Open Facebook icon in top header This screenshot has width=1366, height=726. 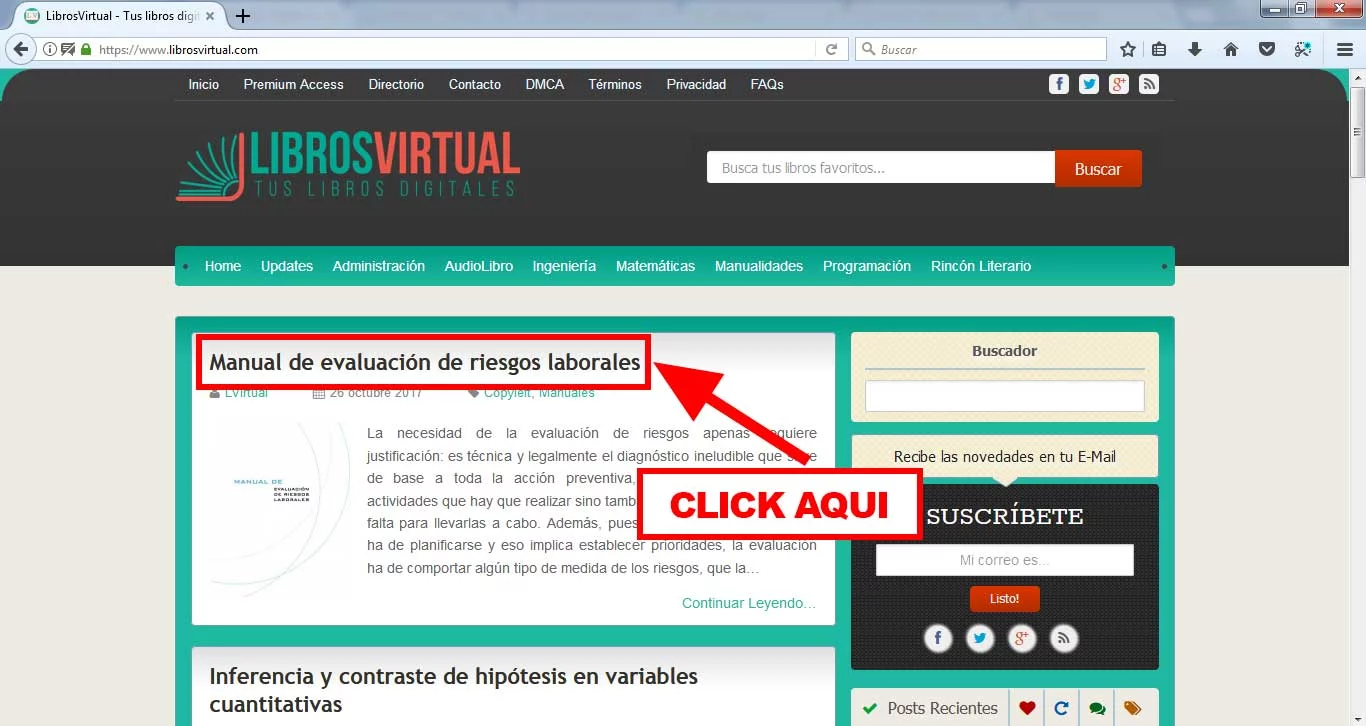tap(1059, 84)
